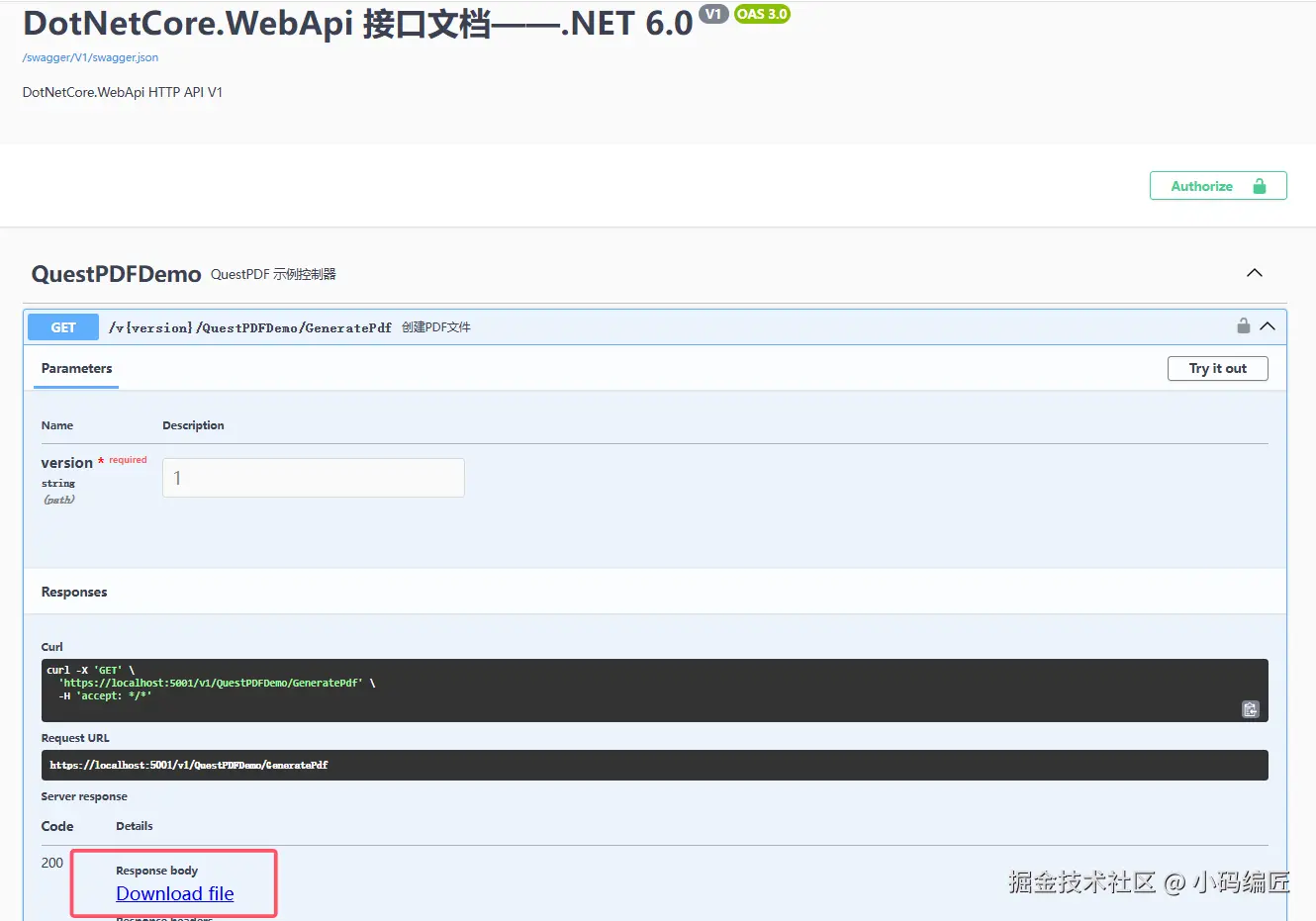This screenshot has width=1316, height=921.
Task: Click the Try it out button
Action: click(1218, 368)
